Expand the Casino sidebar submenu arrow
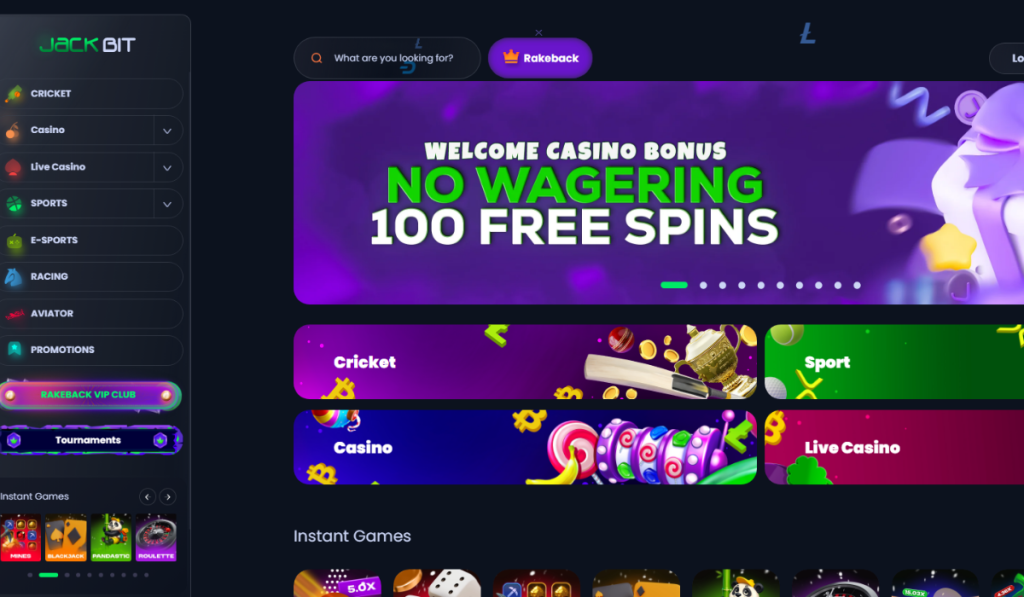The image size is (1024, 597). click(167, 131)
